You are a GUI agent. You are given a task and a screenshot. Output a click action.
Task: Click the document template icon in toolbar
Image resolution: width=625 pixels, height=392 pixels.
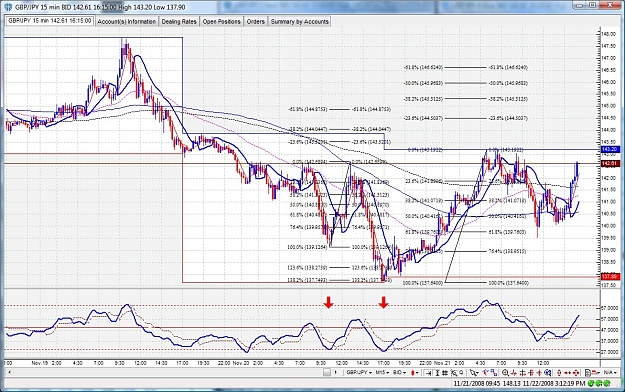[x=588, y=373]
